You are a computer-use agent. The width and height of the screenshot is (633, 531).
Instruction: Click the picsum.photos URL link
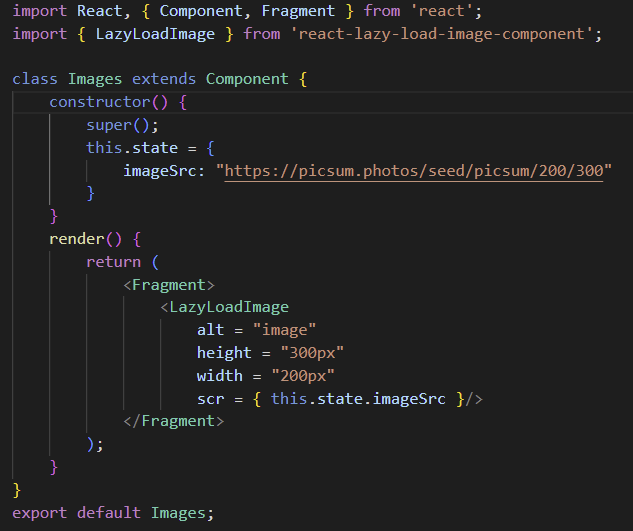pos(414,171)
